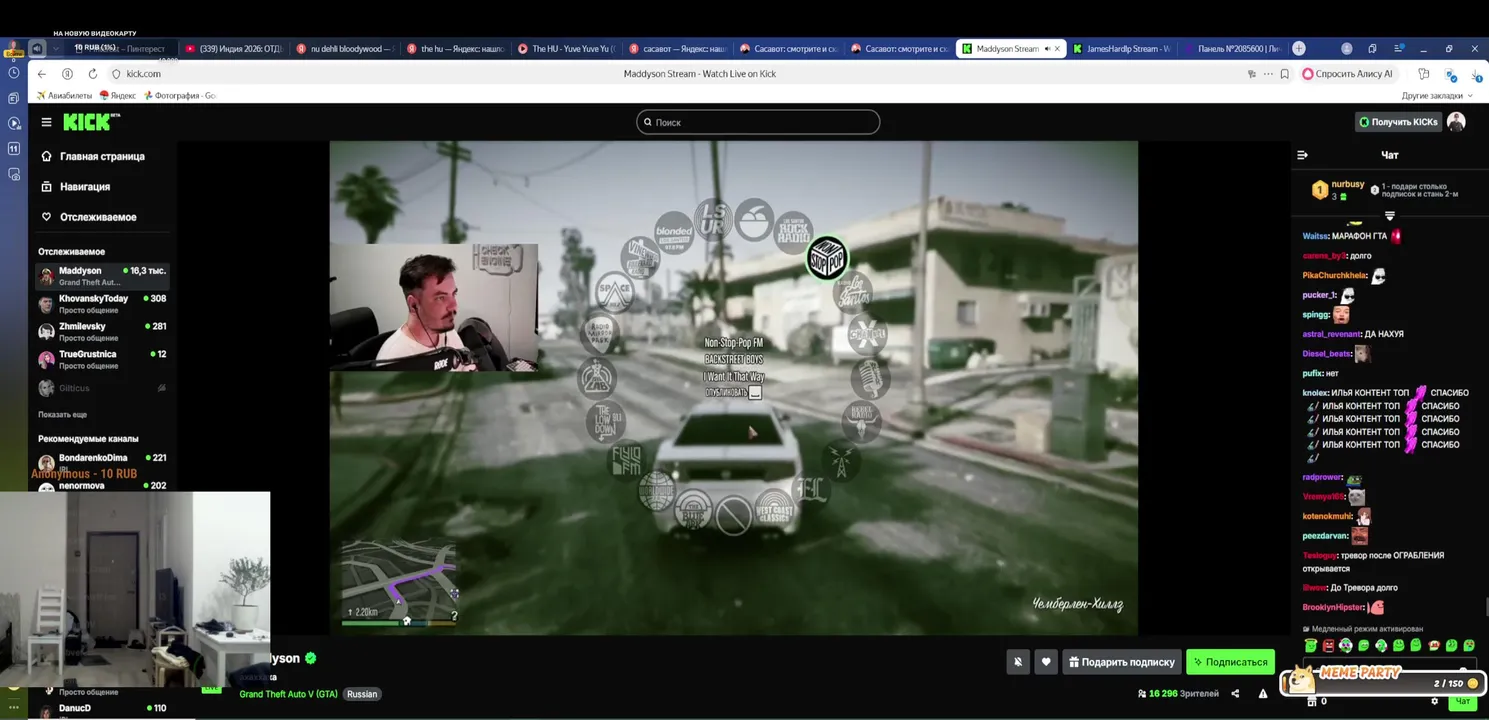Open Другие закладки dropdown
The height and width of the screenshot is (720, 1489).
point(1437,96)
